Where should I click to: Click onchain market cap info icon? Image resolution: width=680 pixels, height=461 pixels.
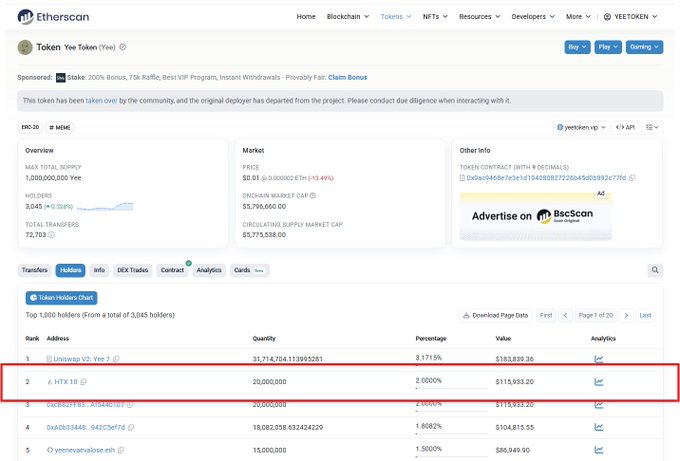pyautogui.click(x=314, y=195)
